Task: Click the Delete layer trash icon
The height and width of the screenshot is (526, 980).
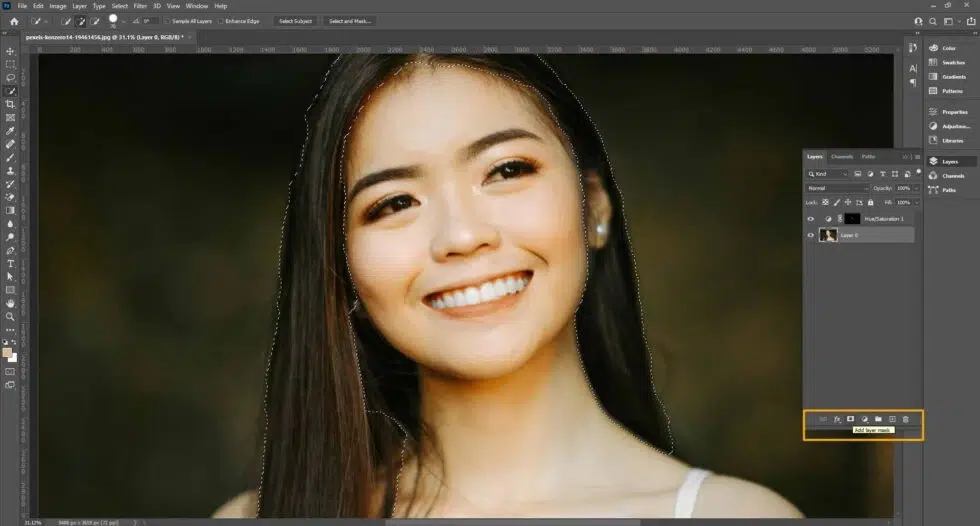Action: (x=906, y=419)
